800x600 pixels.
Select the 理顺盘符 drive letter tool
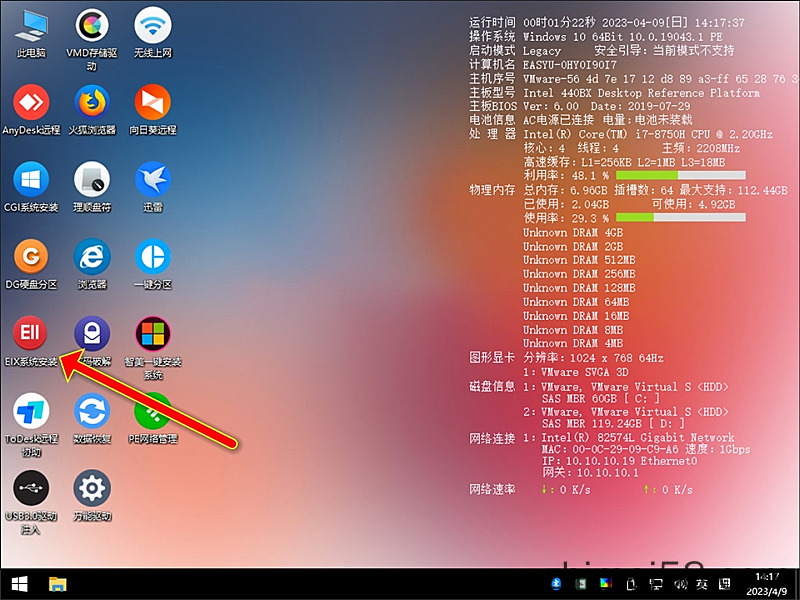click(x=92, y=187)
